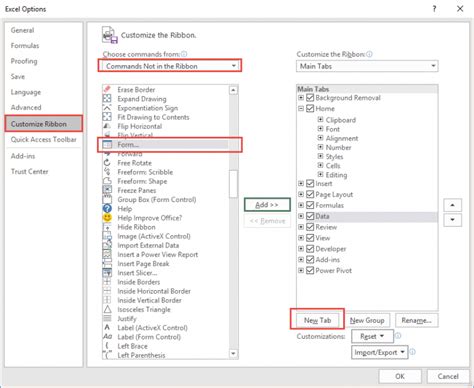Click the Move Down arrow button
This screenshot has width=474, height=388.
(452, 220)
